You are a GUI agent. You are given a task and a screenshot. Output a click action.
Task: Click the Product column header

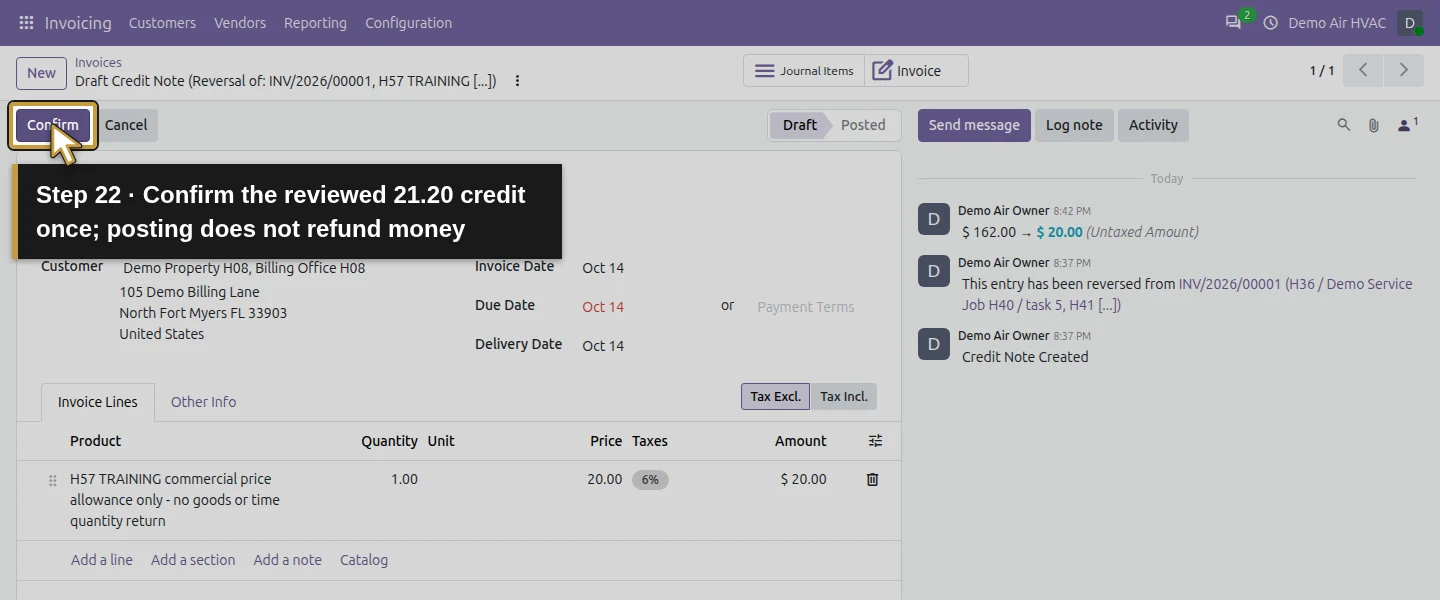tap(95, 441)
